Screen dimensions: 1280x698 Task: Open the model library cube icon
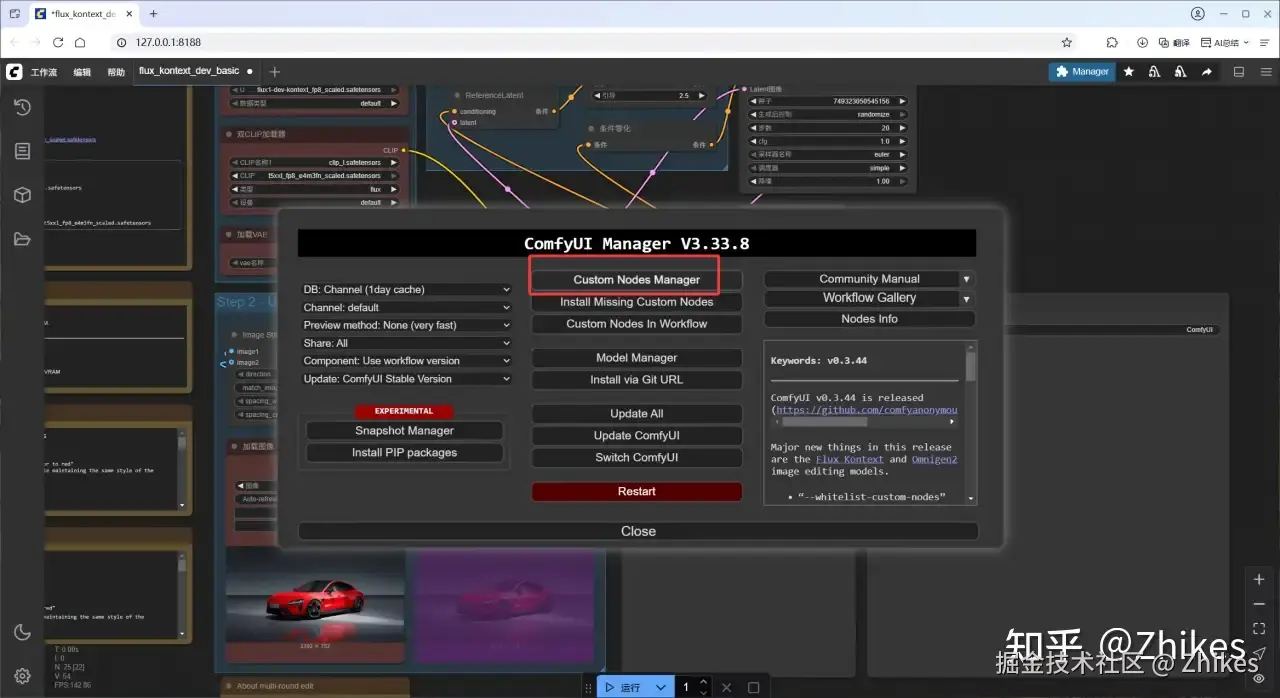click(x=22, y=195)
